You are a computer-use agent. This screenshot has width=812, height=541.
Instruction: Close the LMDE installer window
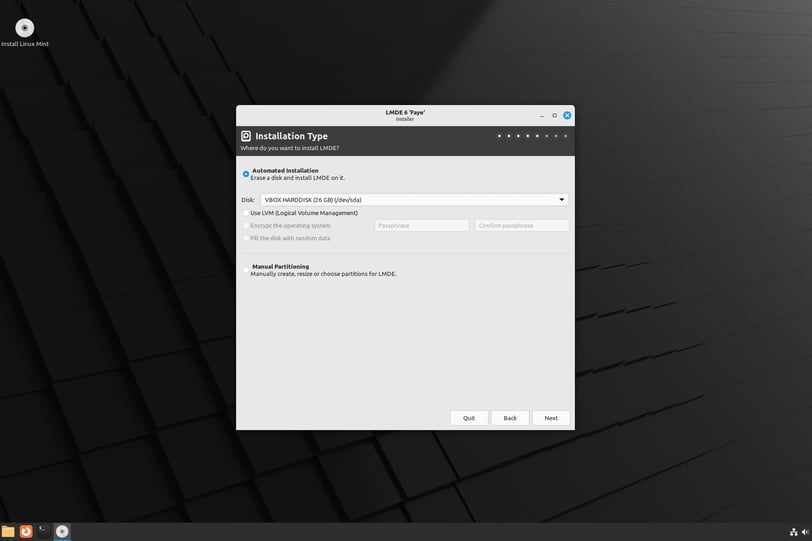click(567, 115)
